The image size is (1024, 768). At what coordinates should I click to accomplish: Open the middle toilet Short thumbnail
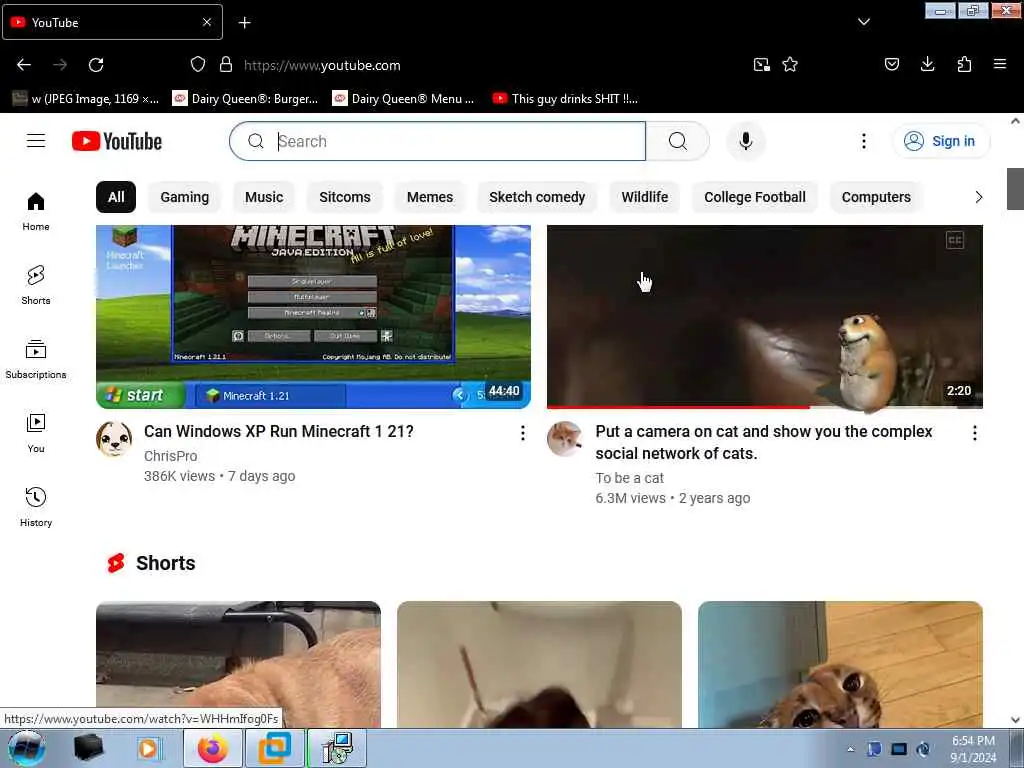click(x=539, y=665)
